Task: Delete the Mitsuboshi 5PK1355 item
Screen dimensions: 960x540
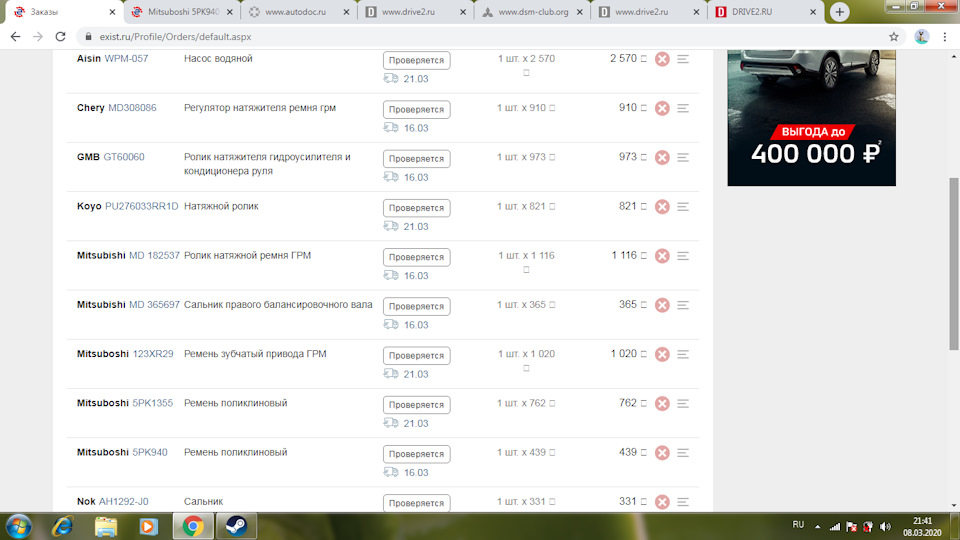Action: tap(662, 403)
